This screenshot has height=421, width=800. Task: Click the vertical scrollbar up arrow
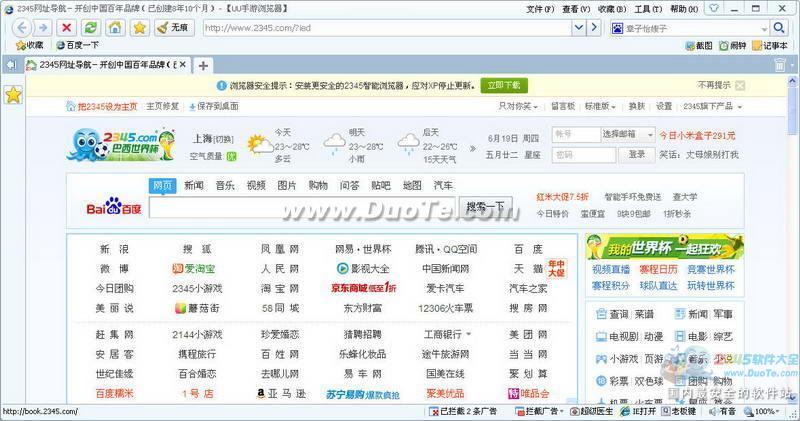pyautogui.click(x=792, y=81)
